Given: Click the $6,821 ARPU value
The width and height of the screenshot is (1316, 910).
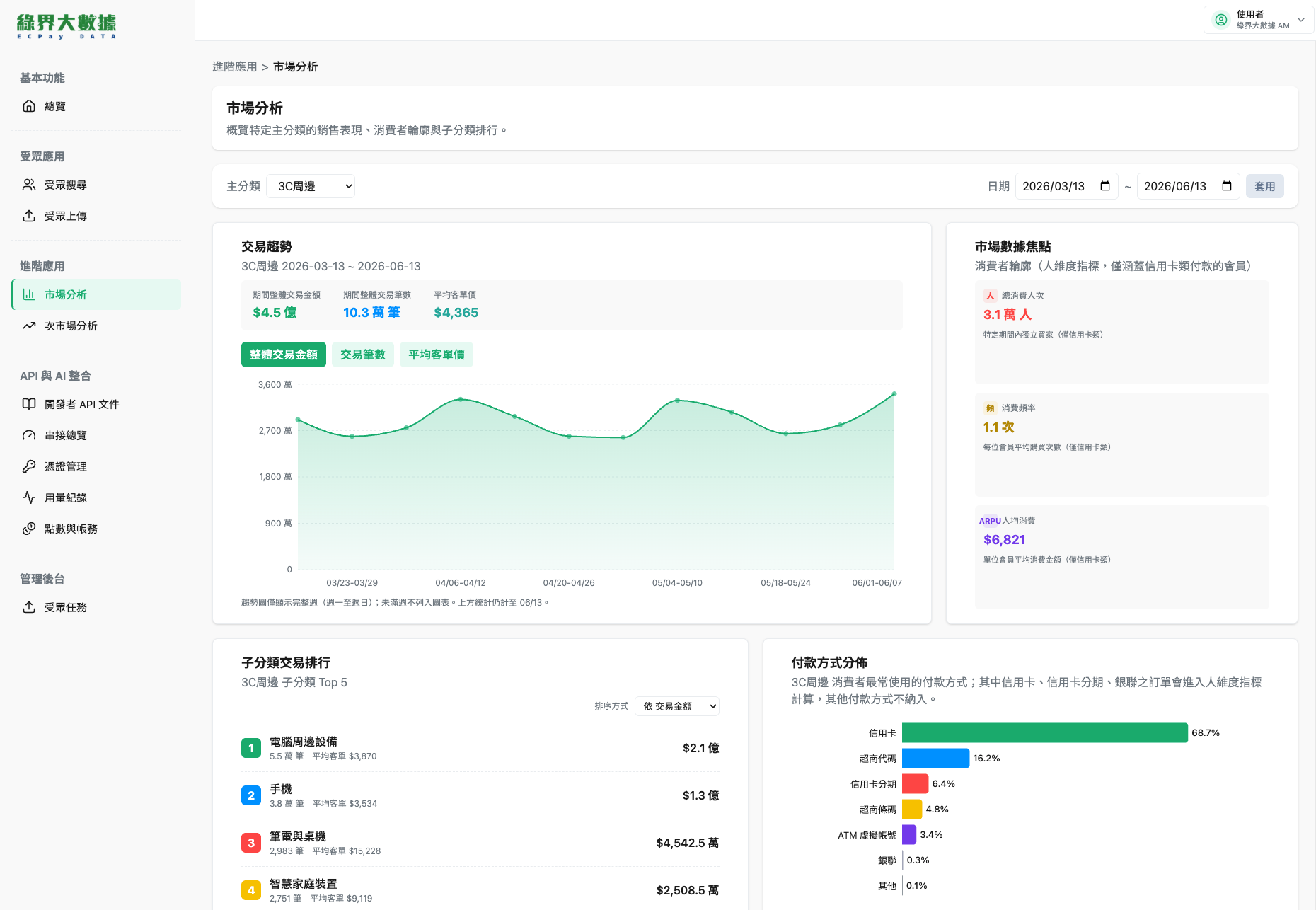Looking at the screenshot, I should point(1005,540).
